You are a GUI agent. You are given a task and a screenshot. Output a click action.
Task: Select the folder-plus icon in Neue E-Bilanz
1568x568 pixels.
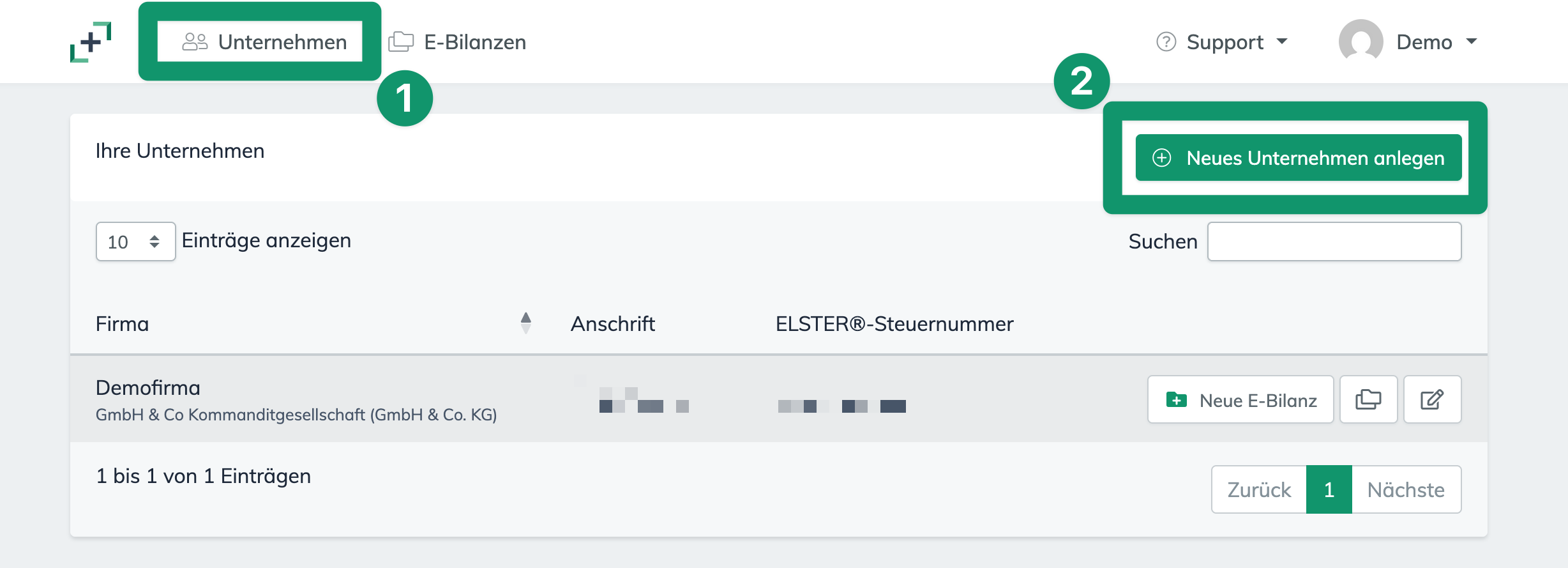pyautogui.click(x=1177, y=399)
